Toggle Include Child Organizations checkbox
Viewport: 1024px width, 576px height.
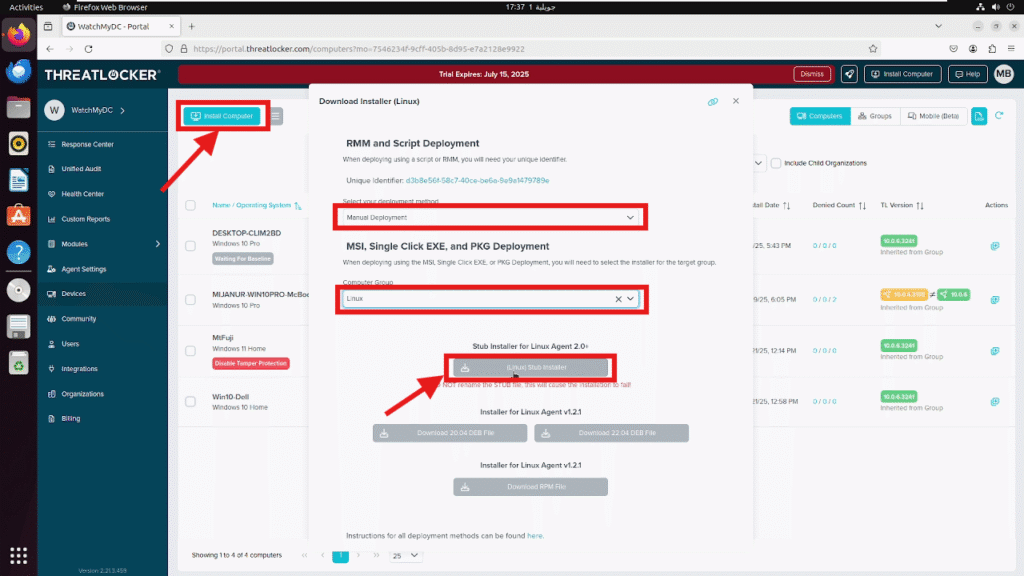pos(776,163)
